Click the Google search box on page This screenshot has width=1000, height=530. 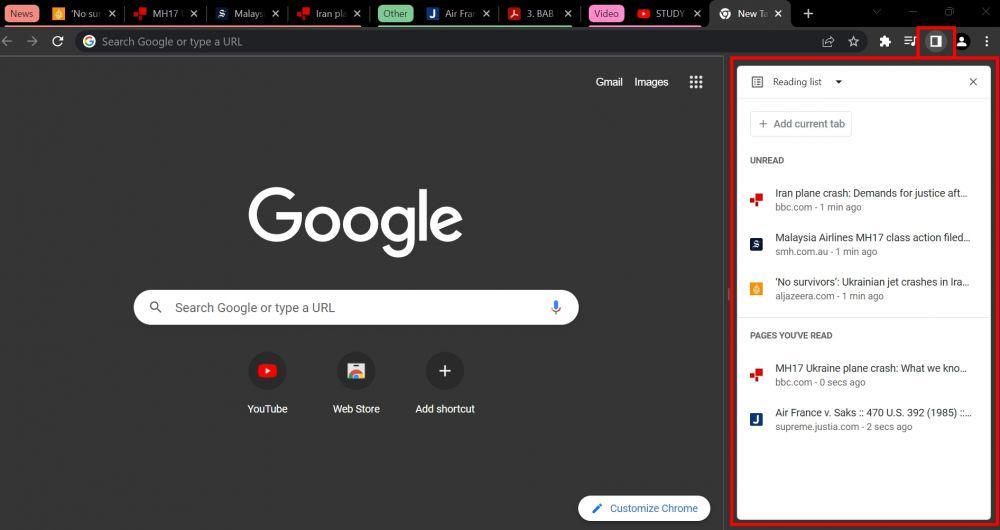click(356, 307)
